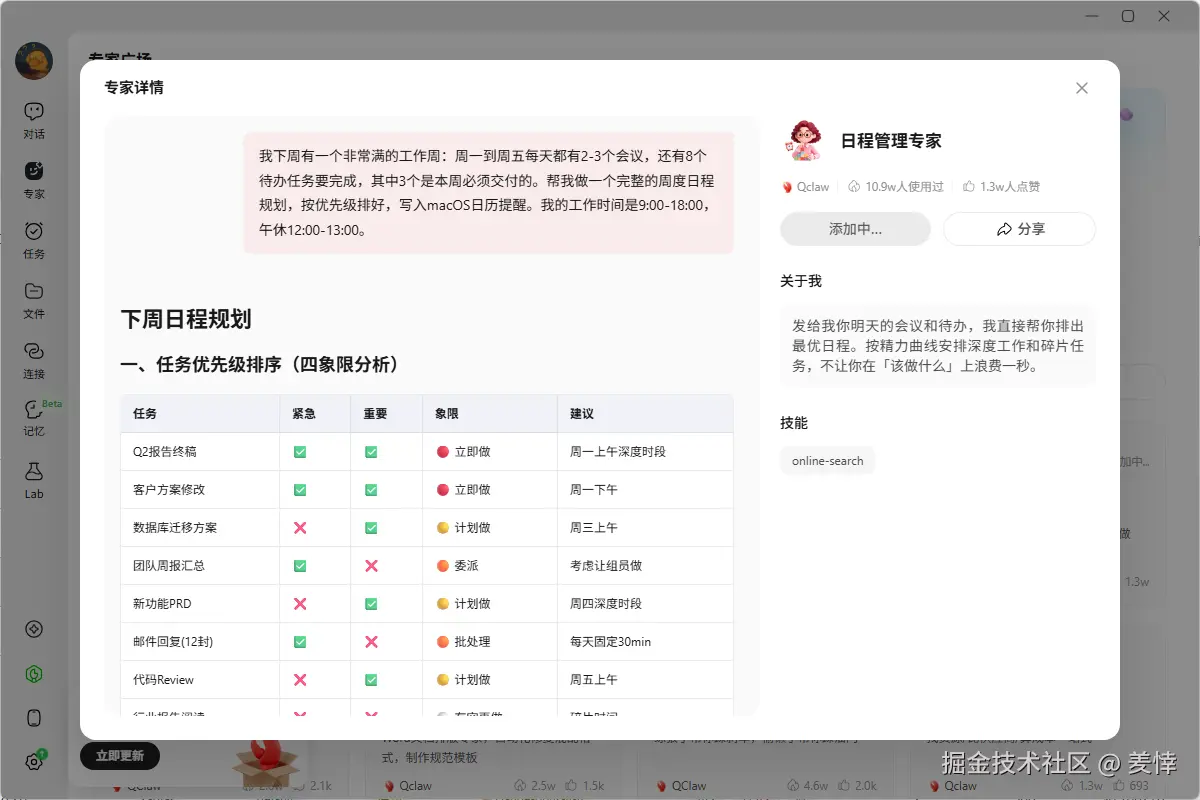Click the usage icon beside 10.9w人使用过

tap(854, 187)
